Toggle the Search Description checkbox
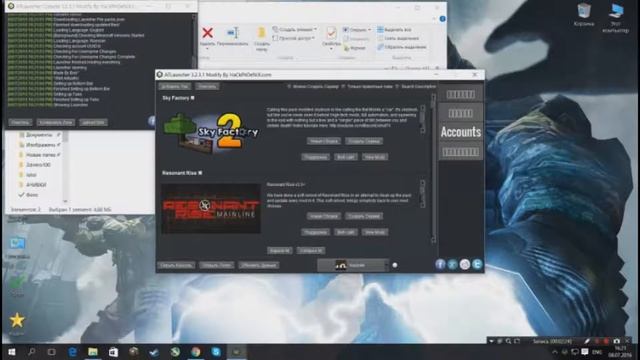 (397, 87)
